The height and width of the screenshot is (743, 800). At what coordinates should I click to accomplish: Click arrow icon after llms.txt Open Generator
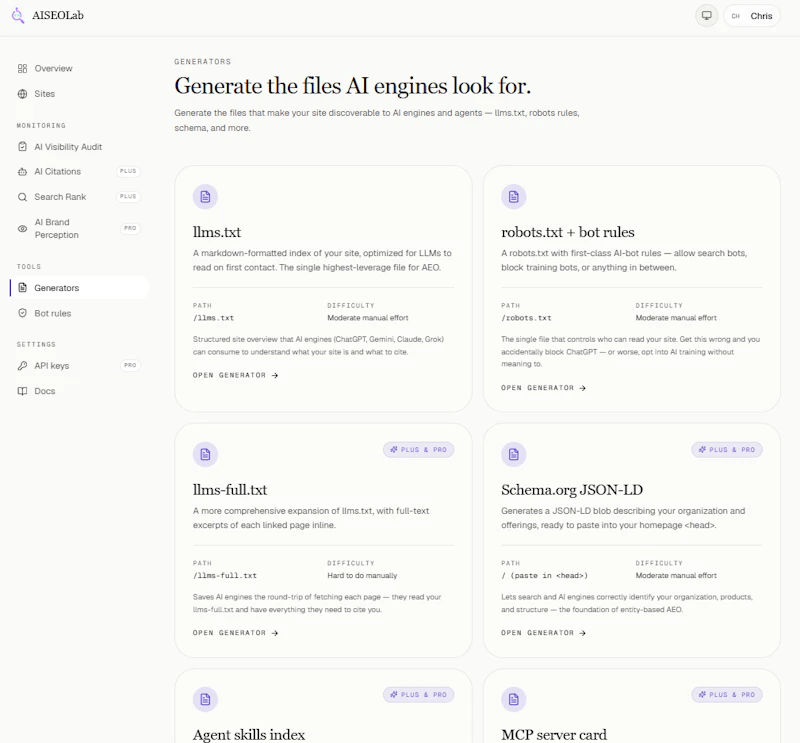pos(275,375)
